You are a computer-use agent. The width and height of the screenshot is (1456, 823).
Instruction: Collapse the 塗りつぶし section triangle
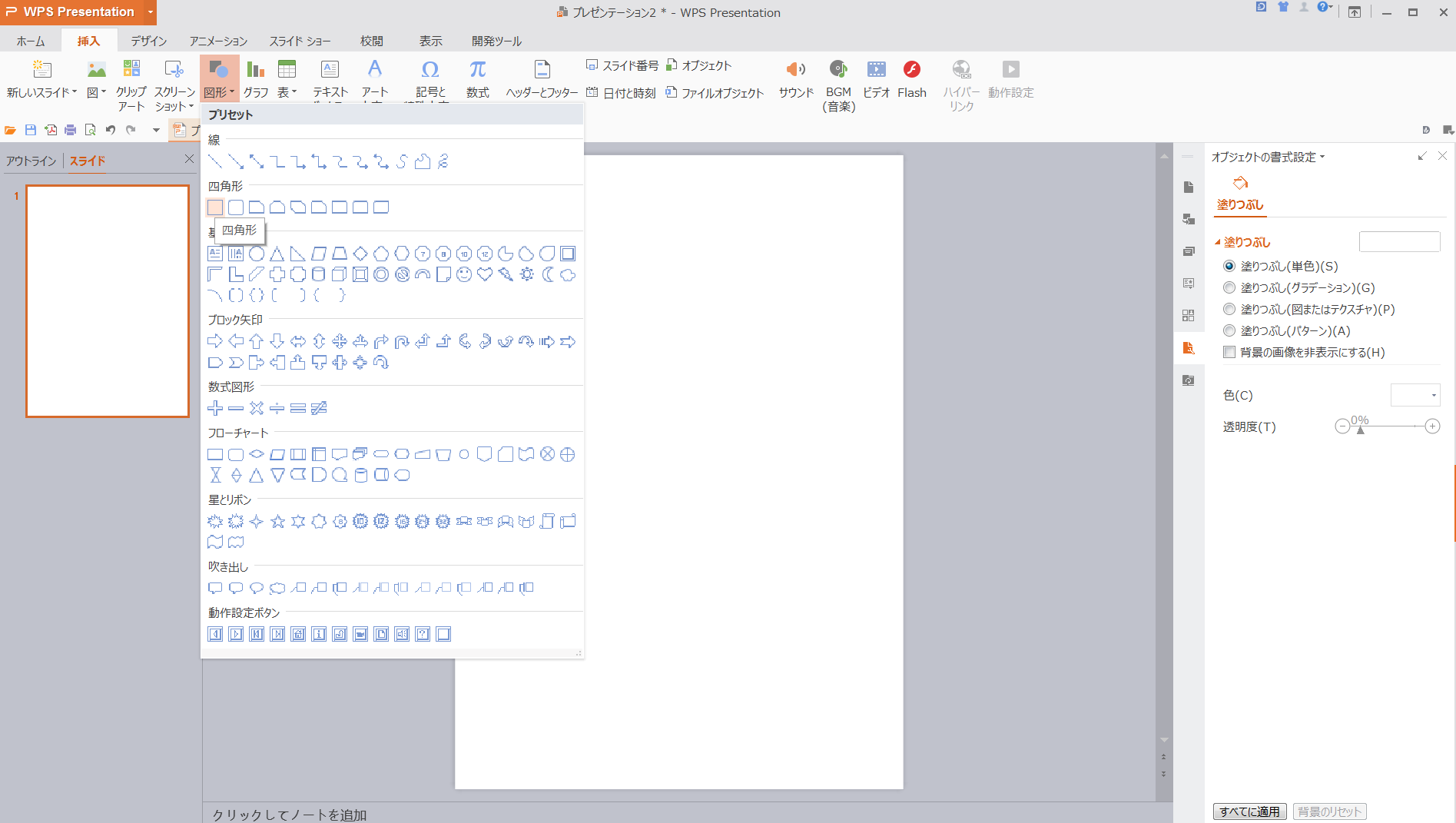[x=1218, y=242]
